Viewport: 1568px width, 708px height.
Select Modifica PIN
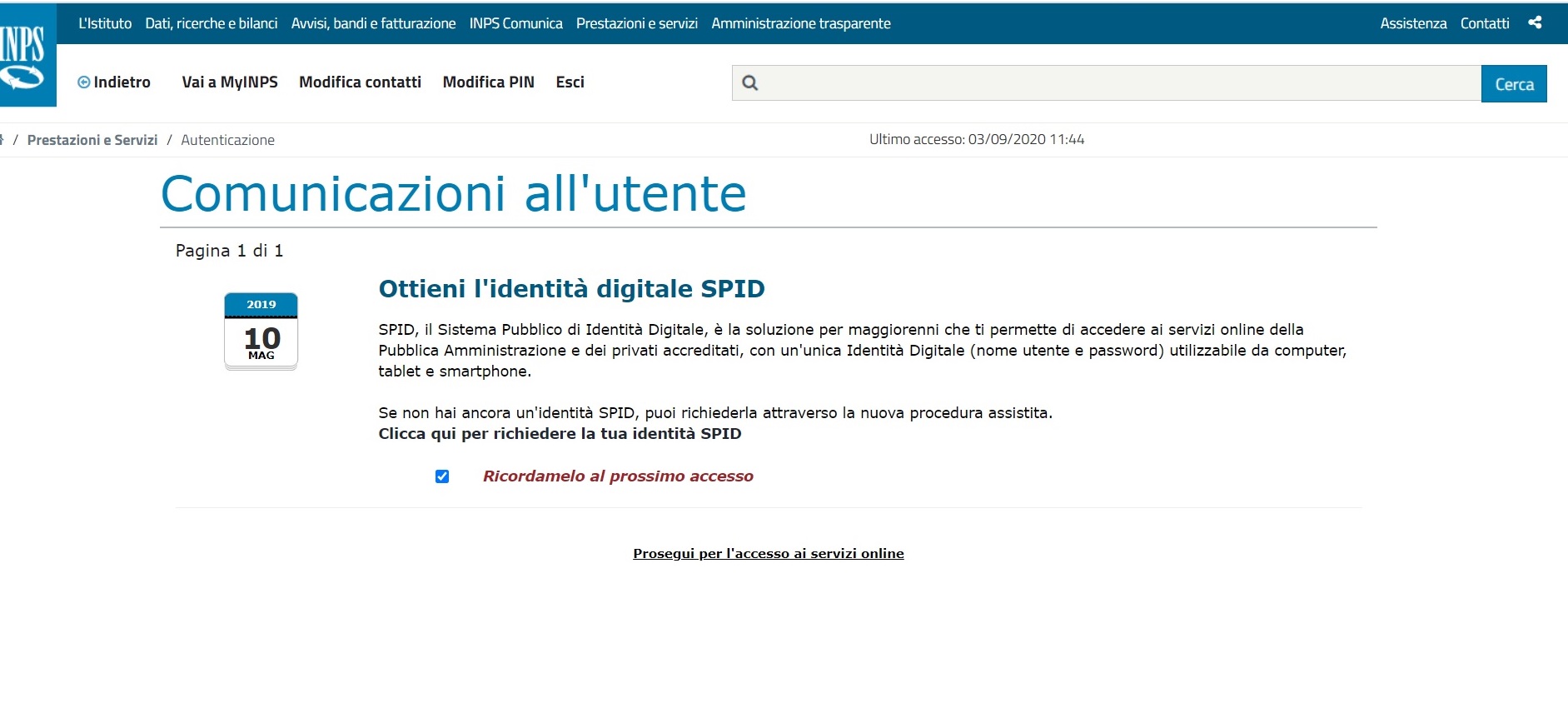(x=488, y=82)
